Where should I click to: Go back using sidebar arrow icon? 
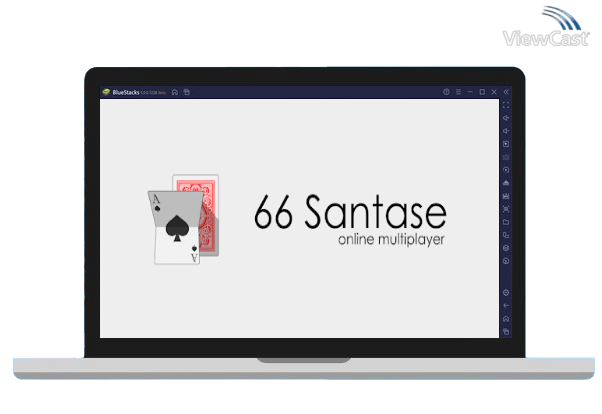[506, 306]
